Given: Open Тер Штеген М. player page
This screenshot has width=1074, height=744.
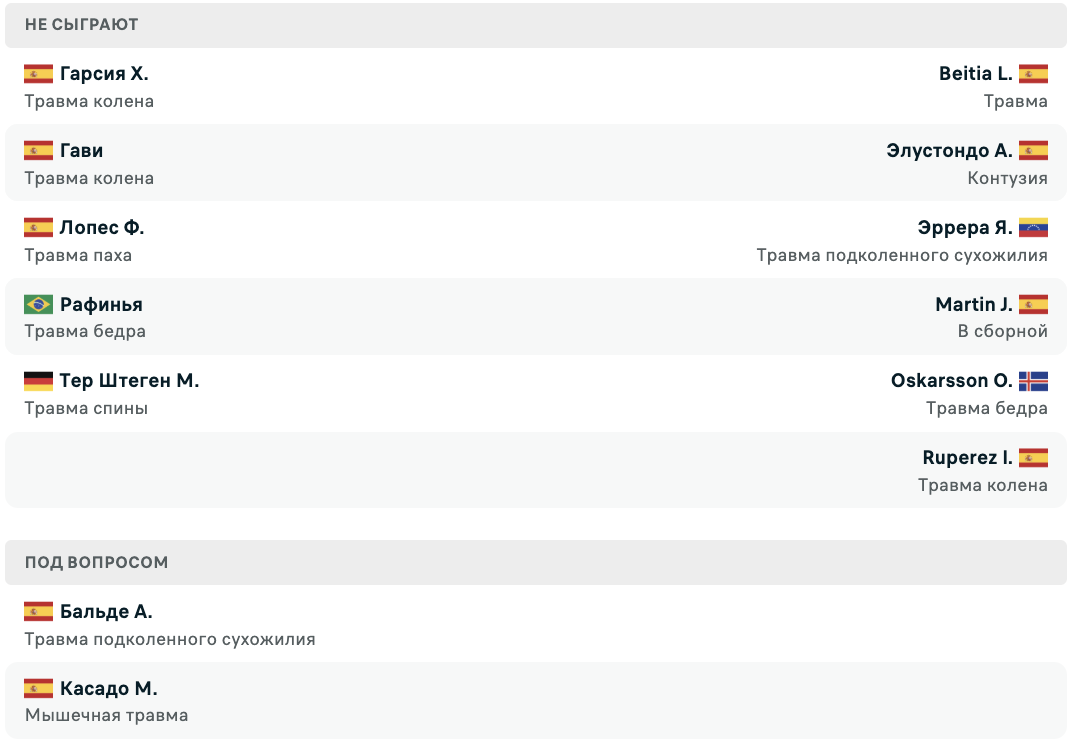Looking at the screenshot, I should click(129, 381).
